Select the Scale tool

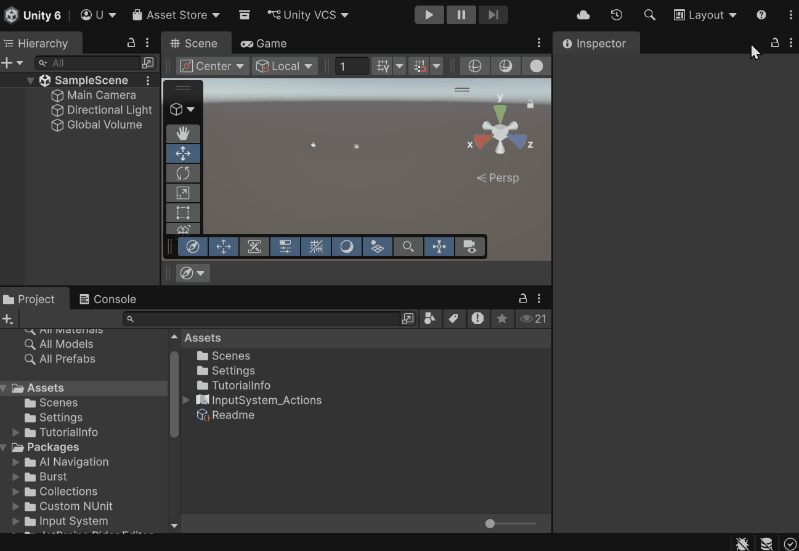tap(183, 193)
